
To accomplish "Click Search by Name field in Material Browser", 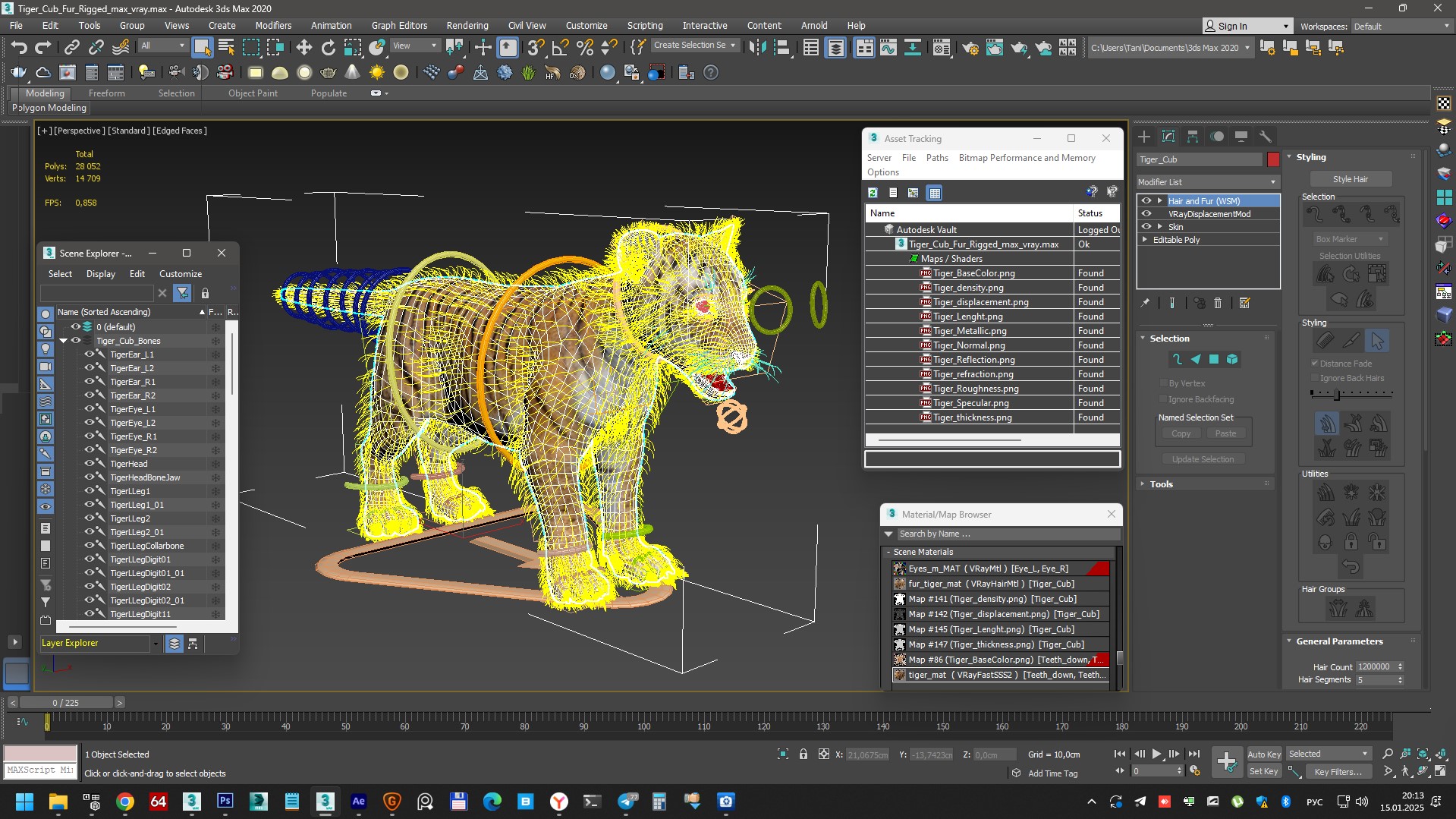I will tap(1008, 534).
